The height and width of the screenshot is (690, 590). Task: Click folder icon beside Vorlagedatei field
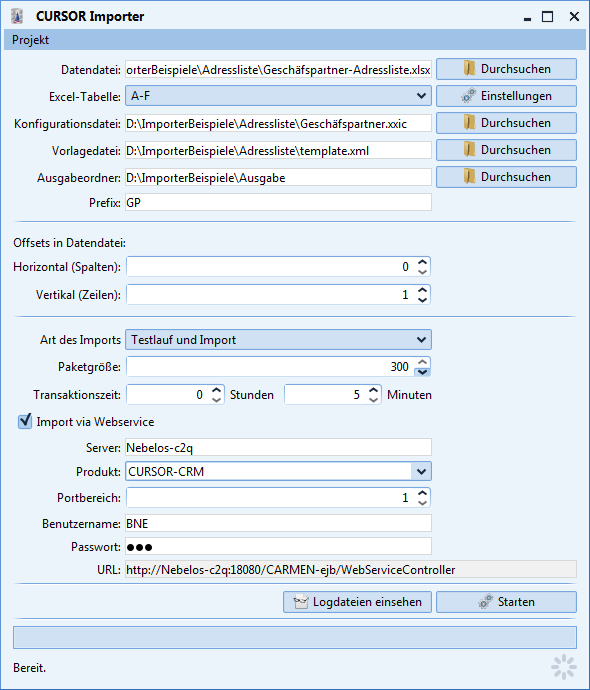point(469,150)
